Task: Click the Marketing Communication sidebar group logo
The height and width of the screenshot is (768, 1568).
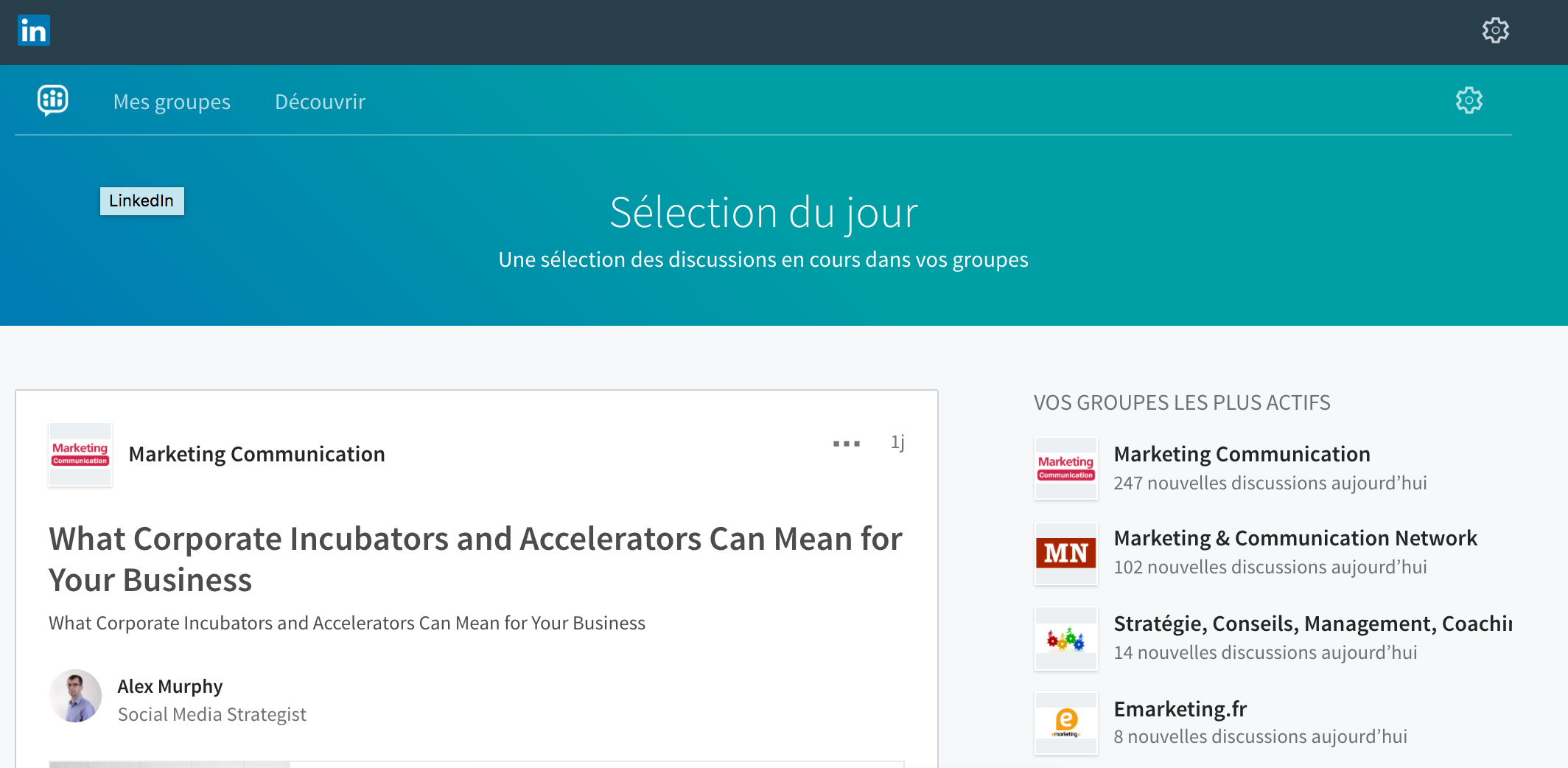Action: pyautogui.click(x=1066, y=468)
